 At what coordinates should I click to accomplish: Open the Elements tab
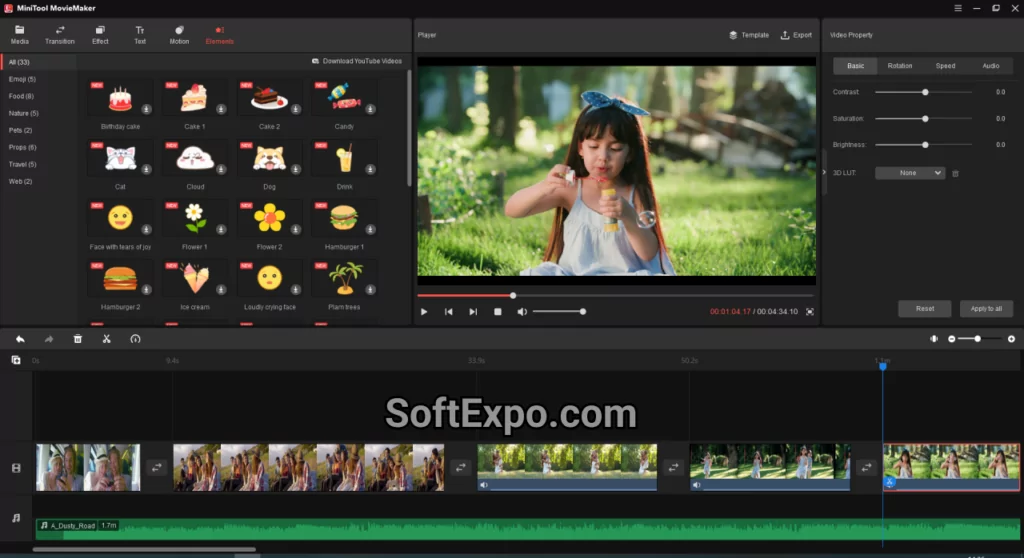coord(219,35)
